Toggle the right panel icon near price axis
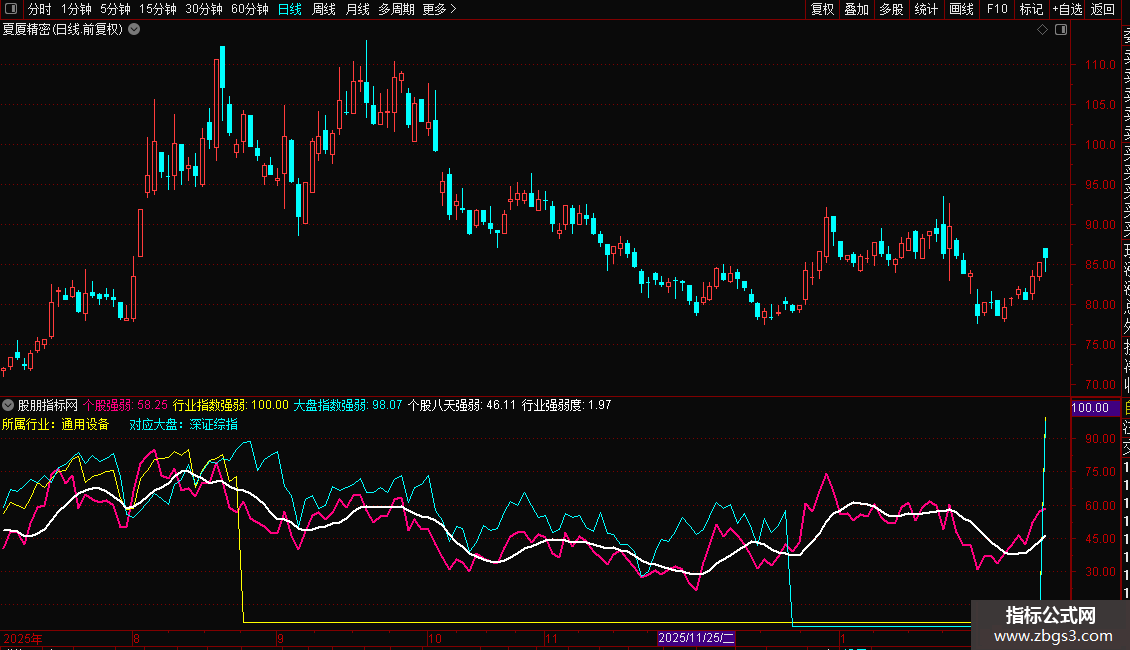Screen dimensions: 1130x650 pos(1061,30)
